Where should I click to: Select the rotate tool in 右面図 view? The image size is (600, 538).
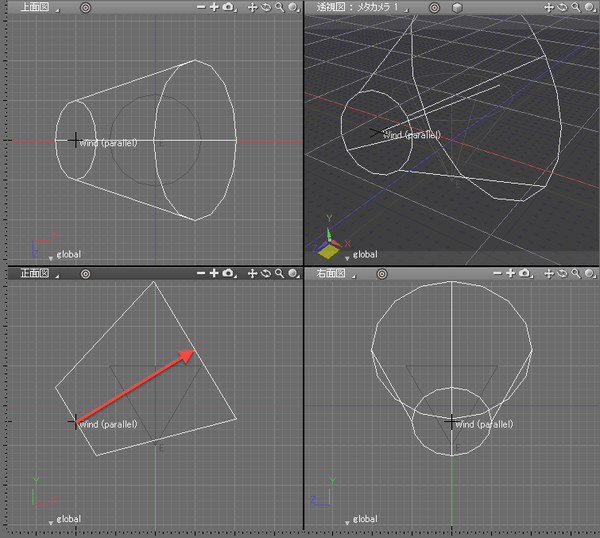pyautogui.click(x=562, y=274)
